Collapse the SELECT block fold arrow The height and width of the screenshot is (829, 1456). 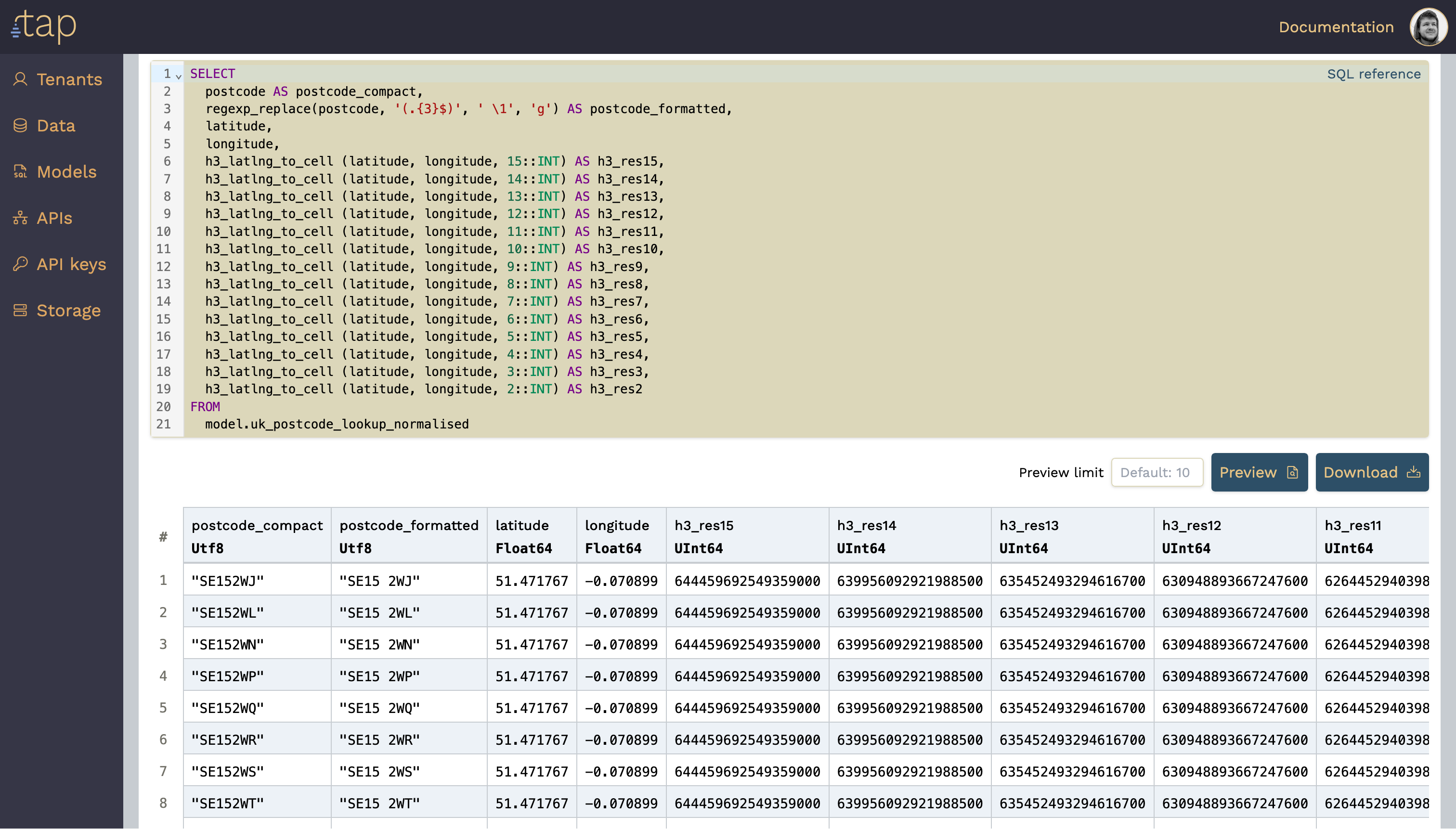(179, 76)
